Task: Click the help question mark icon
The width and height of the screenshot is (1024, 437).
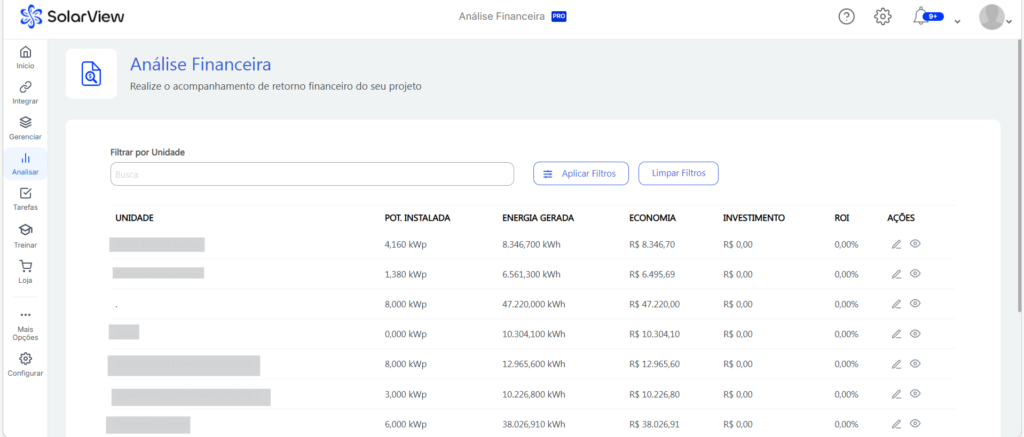Action: click(x=846, y=17)
